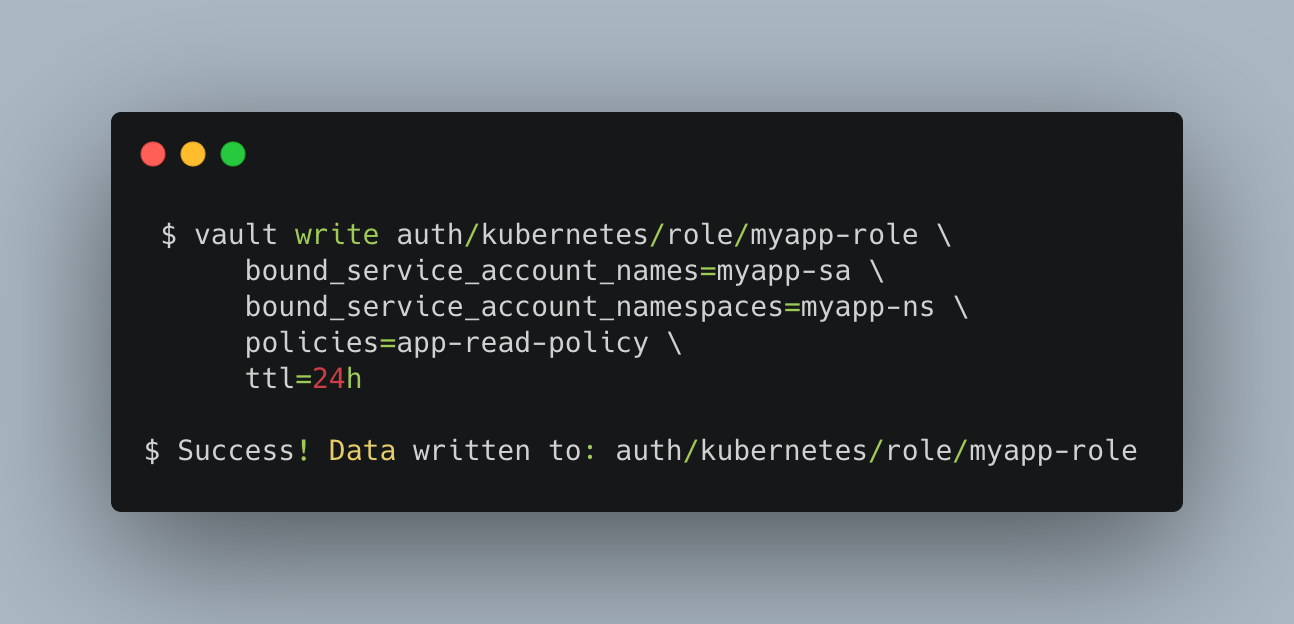Click the myapp-sa value

pos(784,271)
